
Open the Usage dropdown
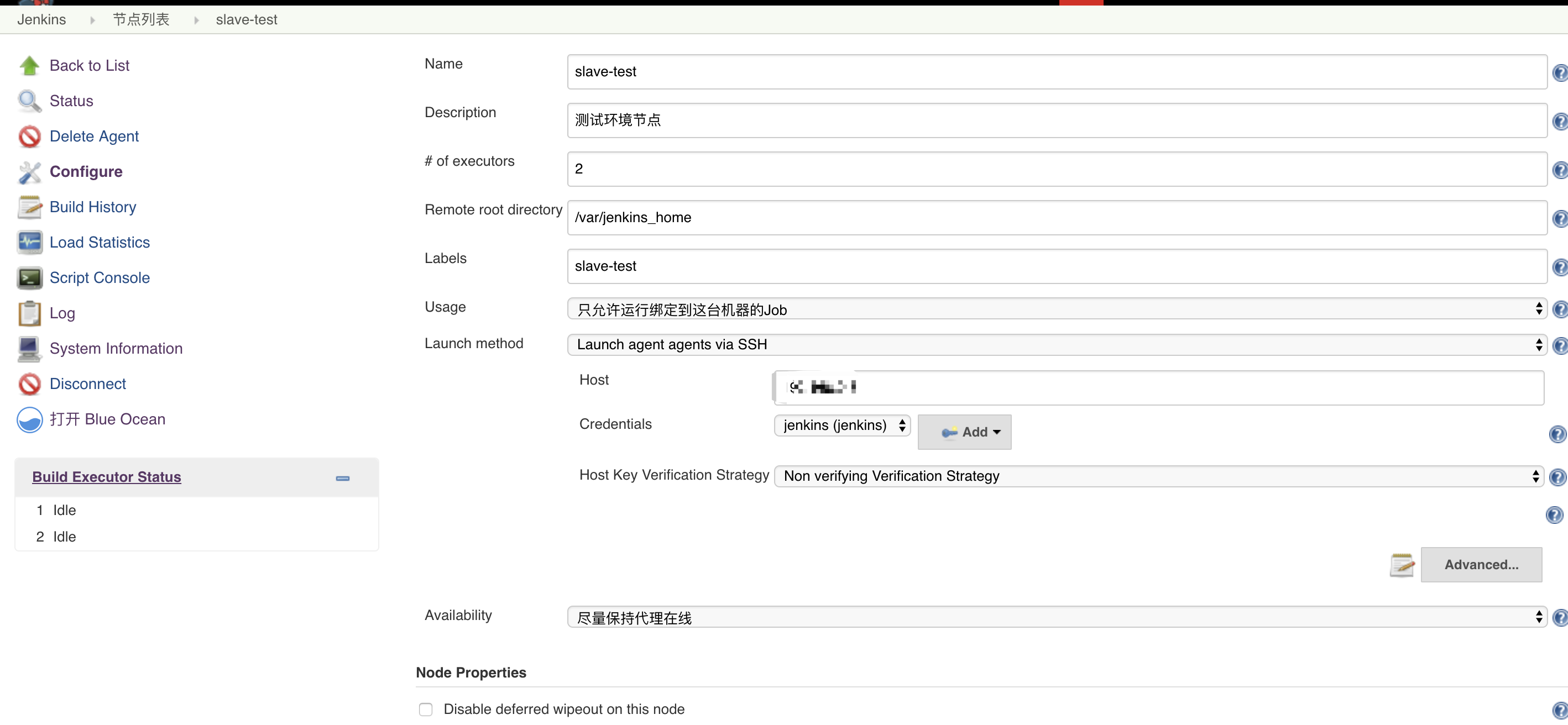(x=1056, y=309)
